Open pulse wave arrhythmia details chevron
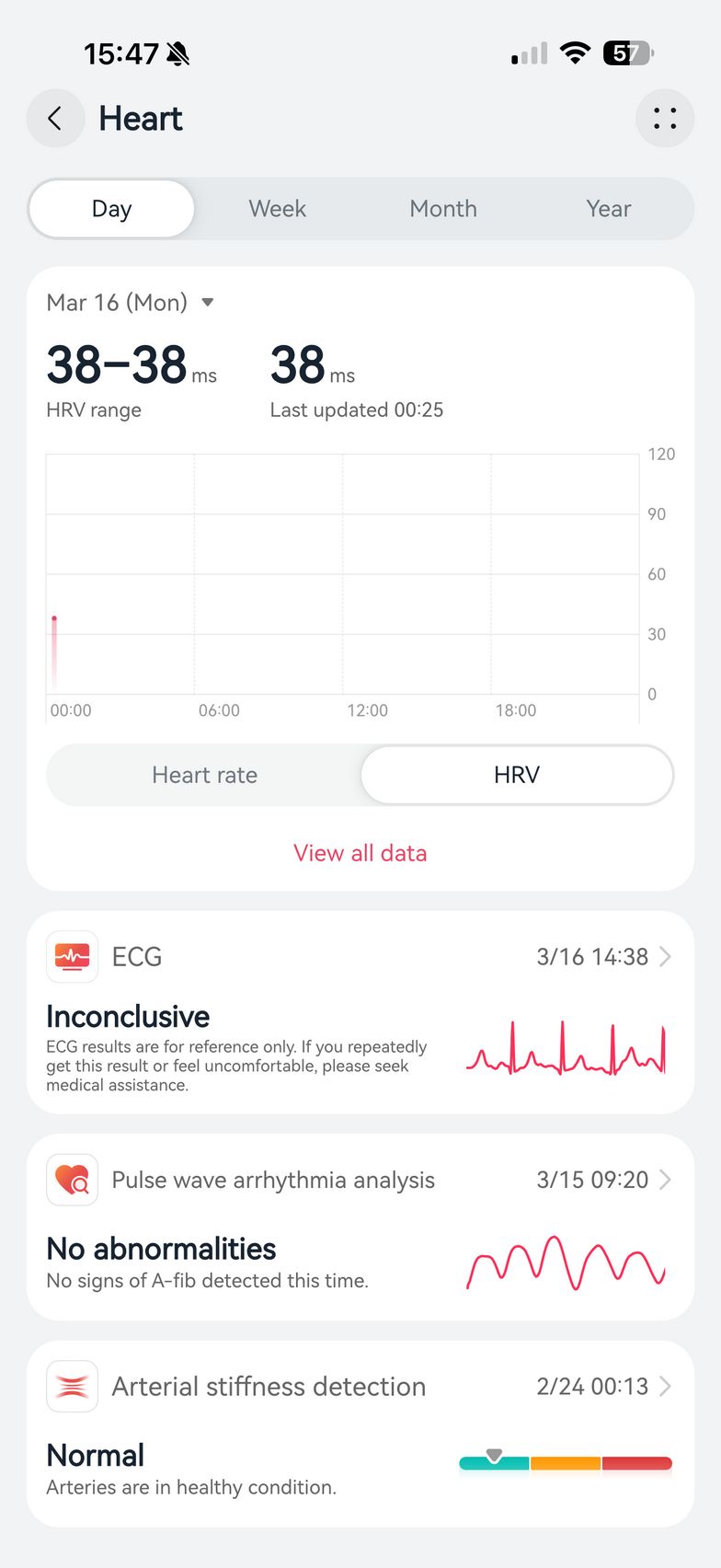Viewport: 721px width, 1568px height. 665,1180
